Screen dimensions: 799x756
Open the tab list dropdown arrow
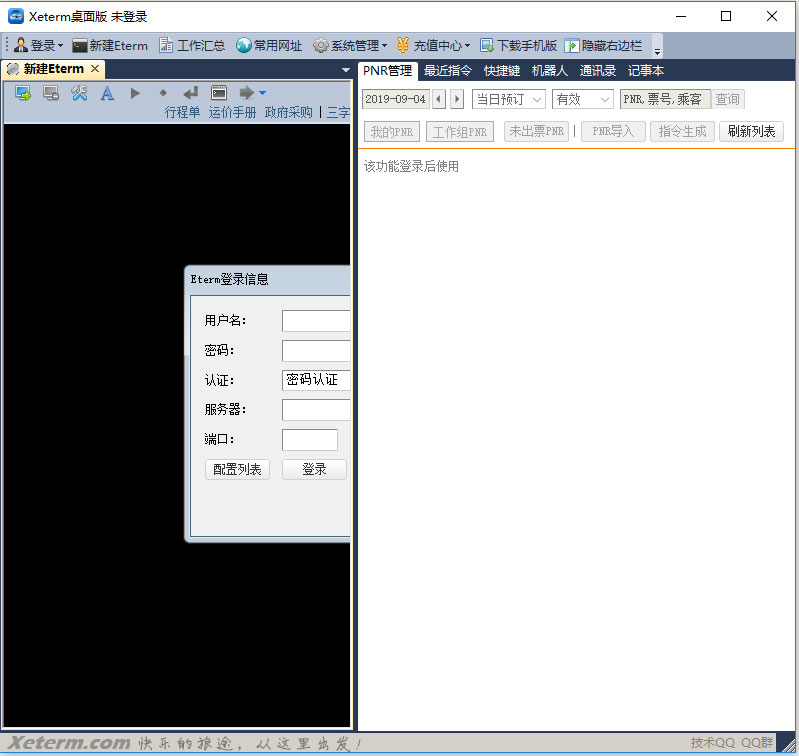point(345,70)
